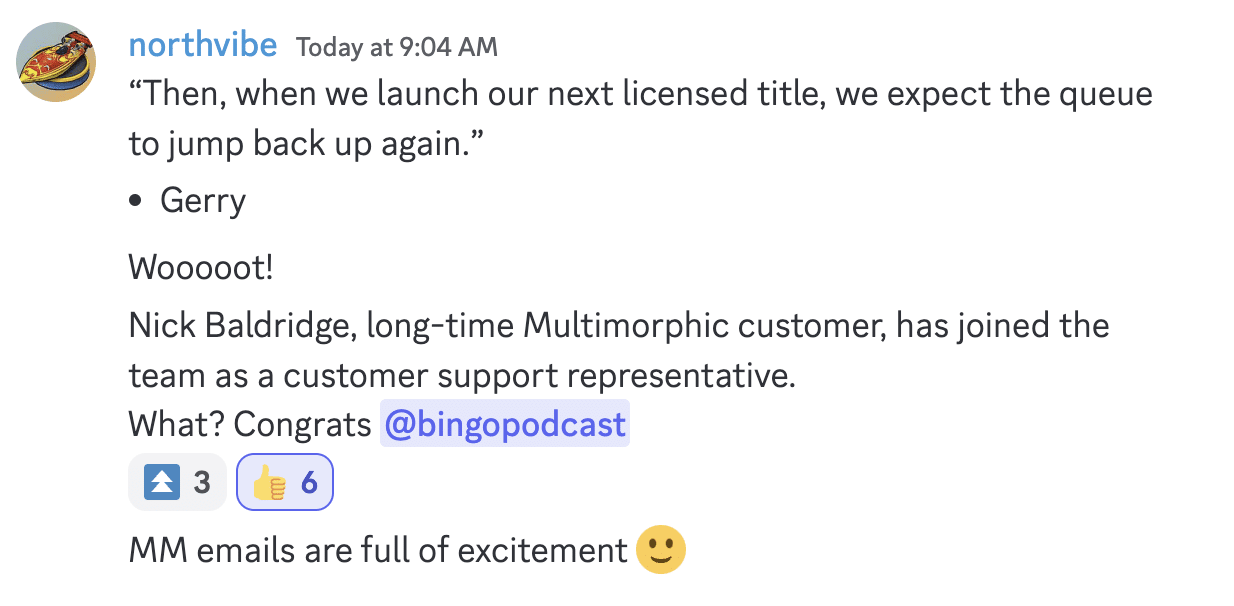Open the @bingopodcast mention
1234x606 pixels.
(505, 425)
